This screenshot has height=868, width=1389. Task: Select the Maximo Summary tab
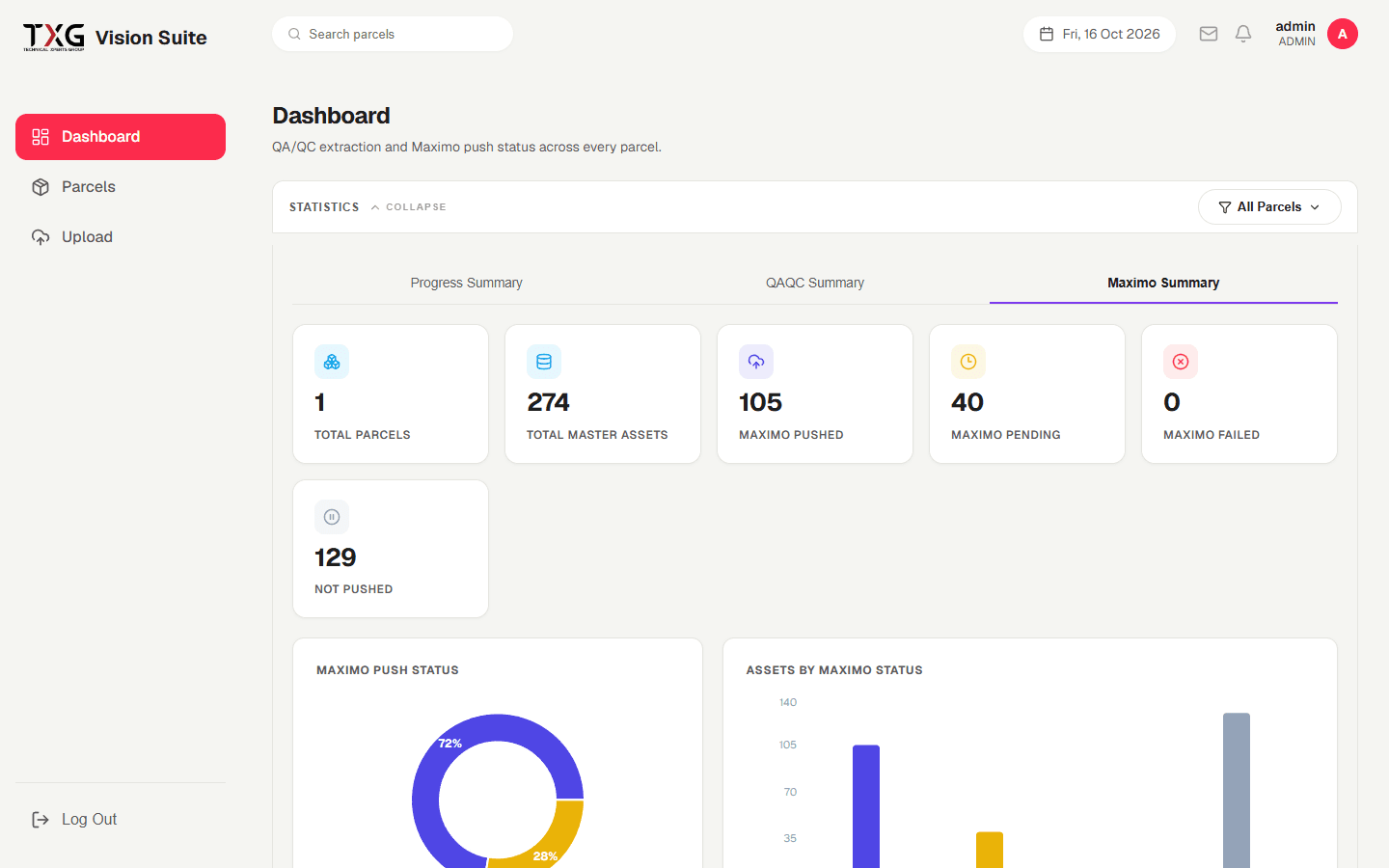[x=1163, y=283]
